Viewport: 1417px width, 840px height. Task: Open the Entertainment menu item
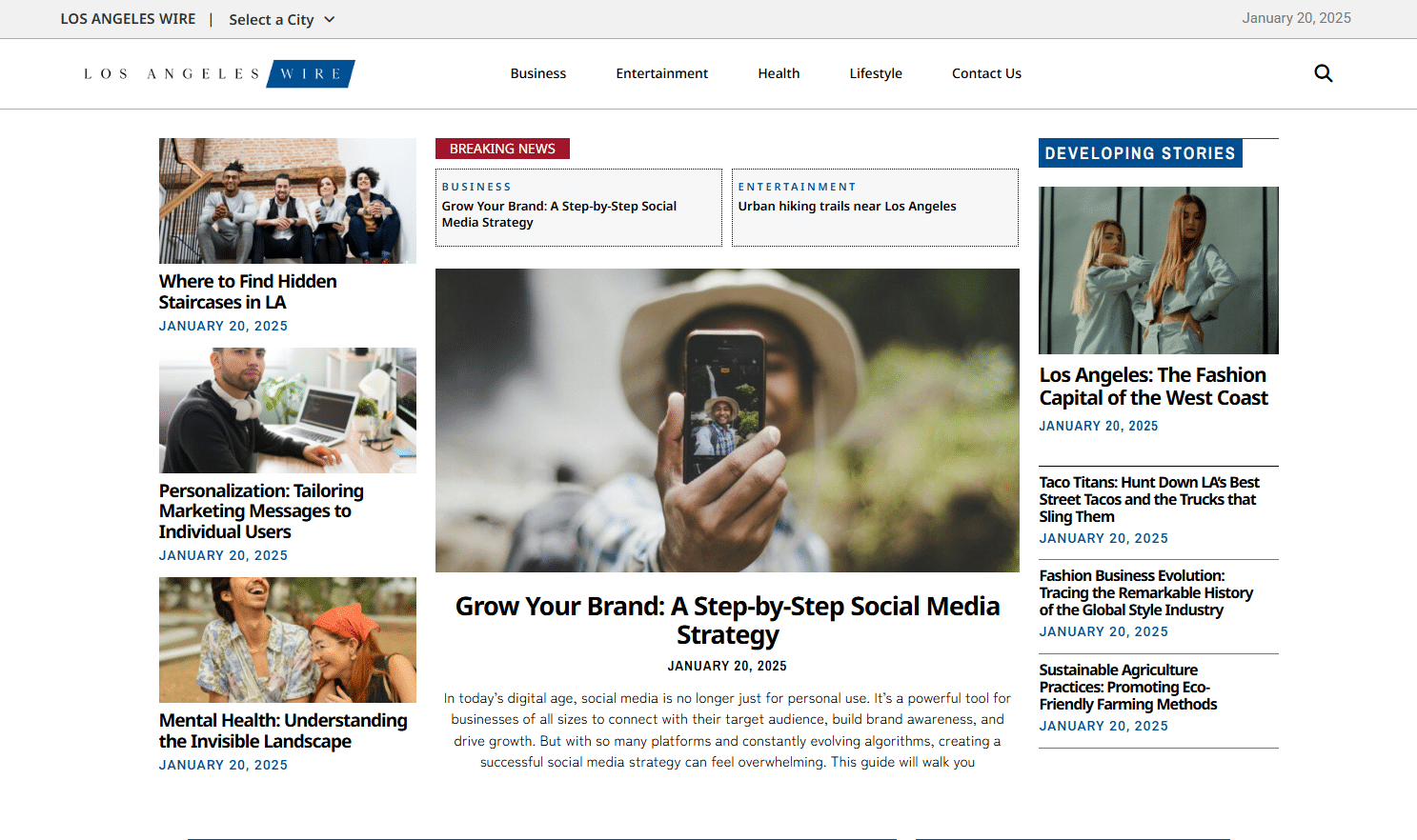(x=662, y=73)
